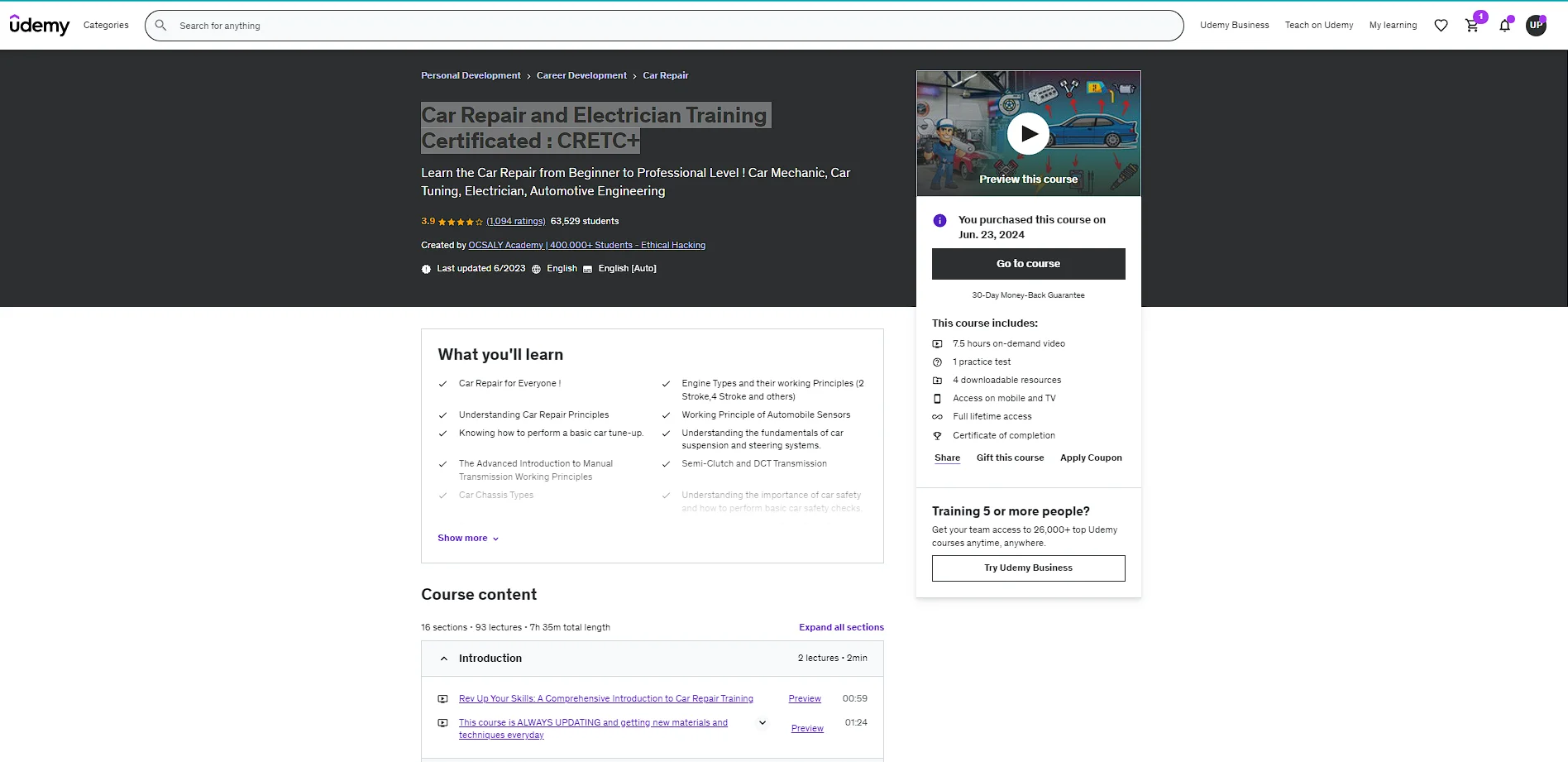Play the course preview video
Viewport: 1568px width, 762px height.
point(1028,133)
